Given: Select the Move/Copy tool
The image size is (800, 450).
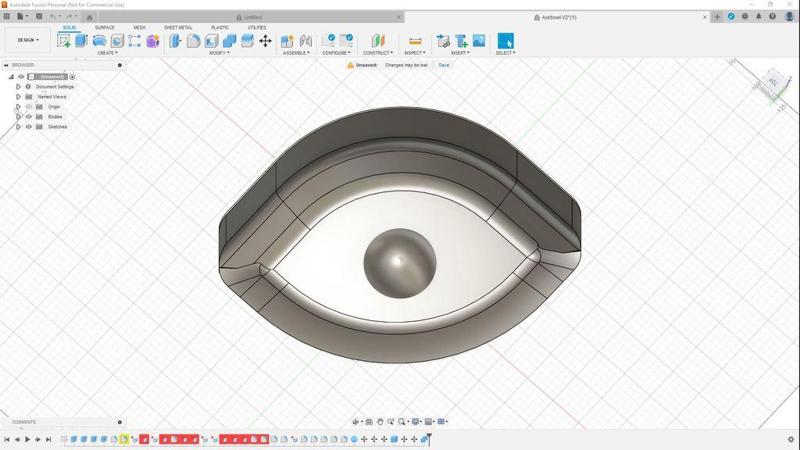Looking at the screenshot, I should (265, 41).
